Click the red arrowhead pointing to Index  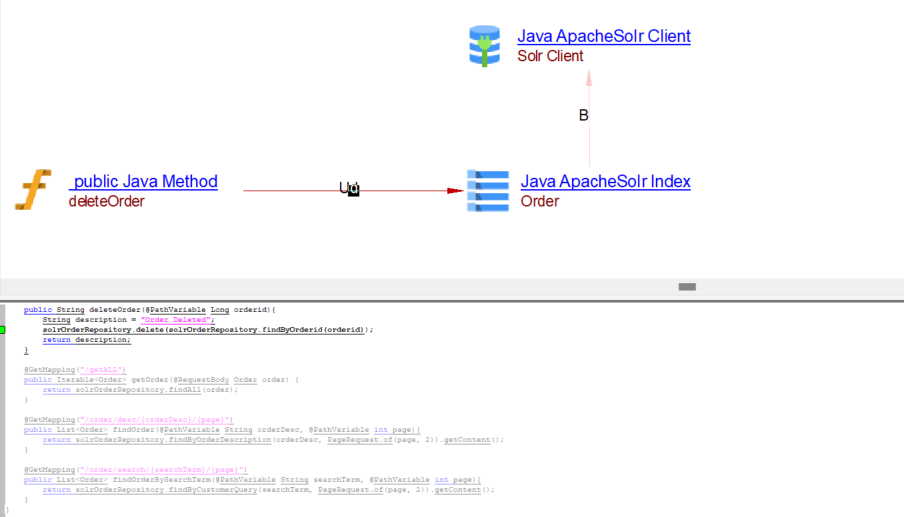(456, 190)
